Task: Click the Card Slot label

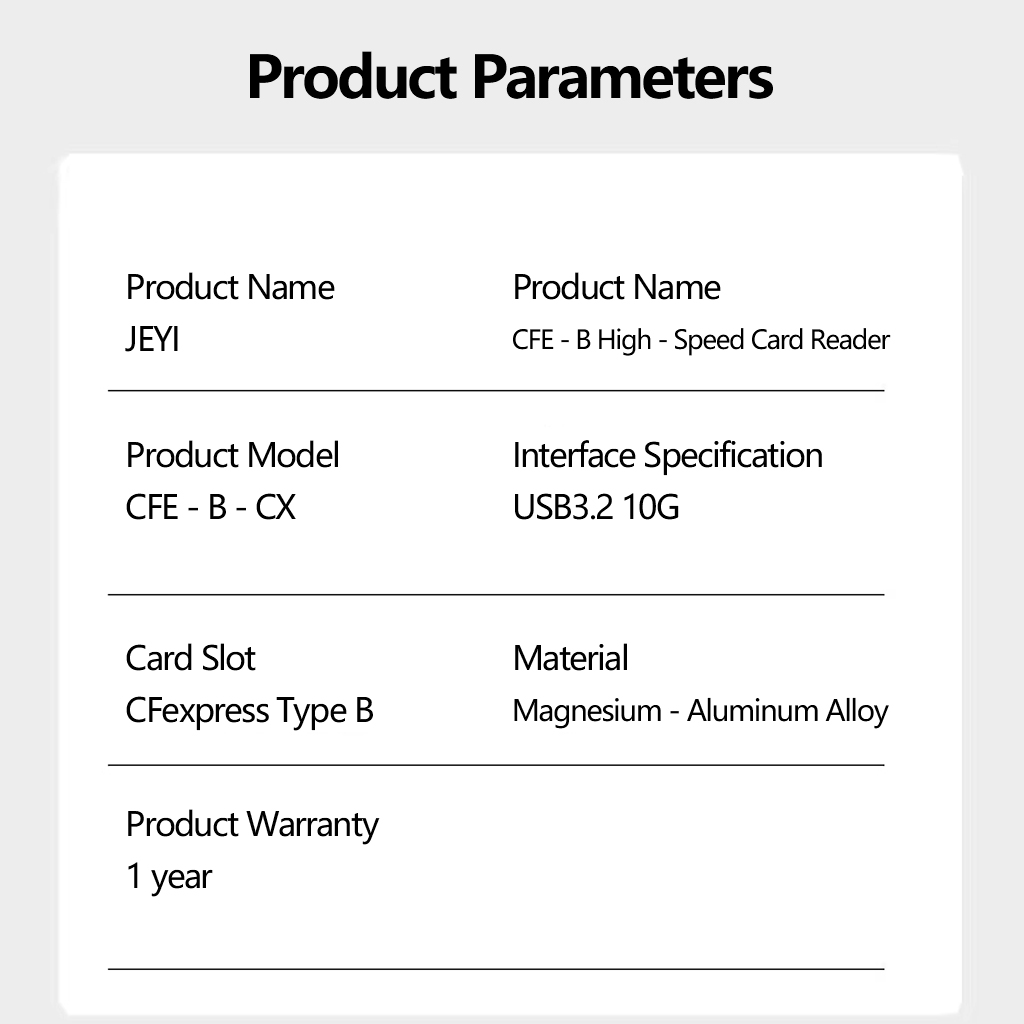Action: (x=190, y=659)
